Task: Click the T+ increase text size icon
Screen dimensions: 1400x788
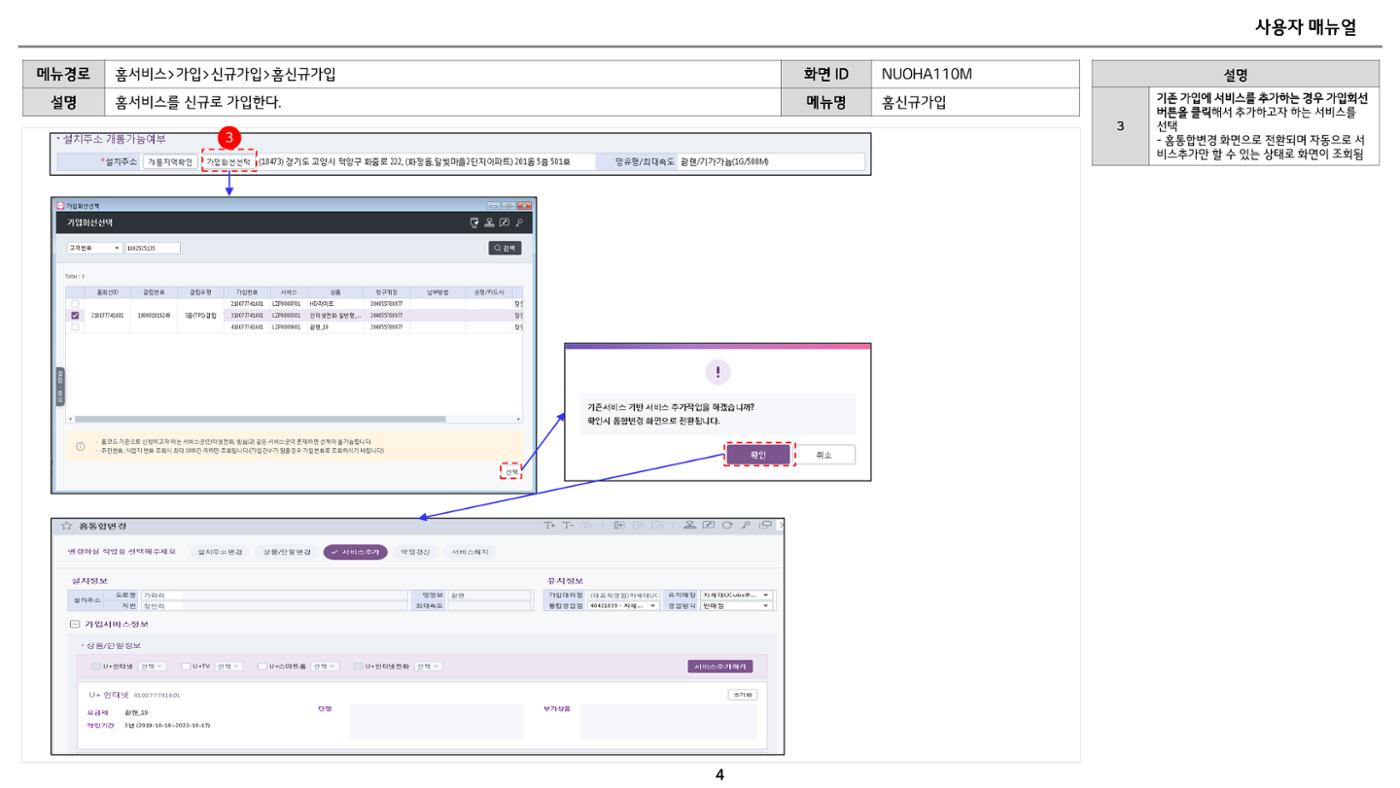Action: pos(549,526)
